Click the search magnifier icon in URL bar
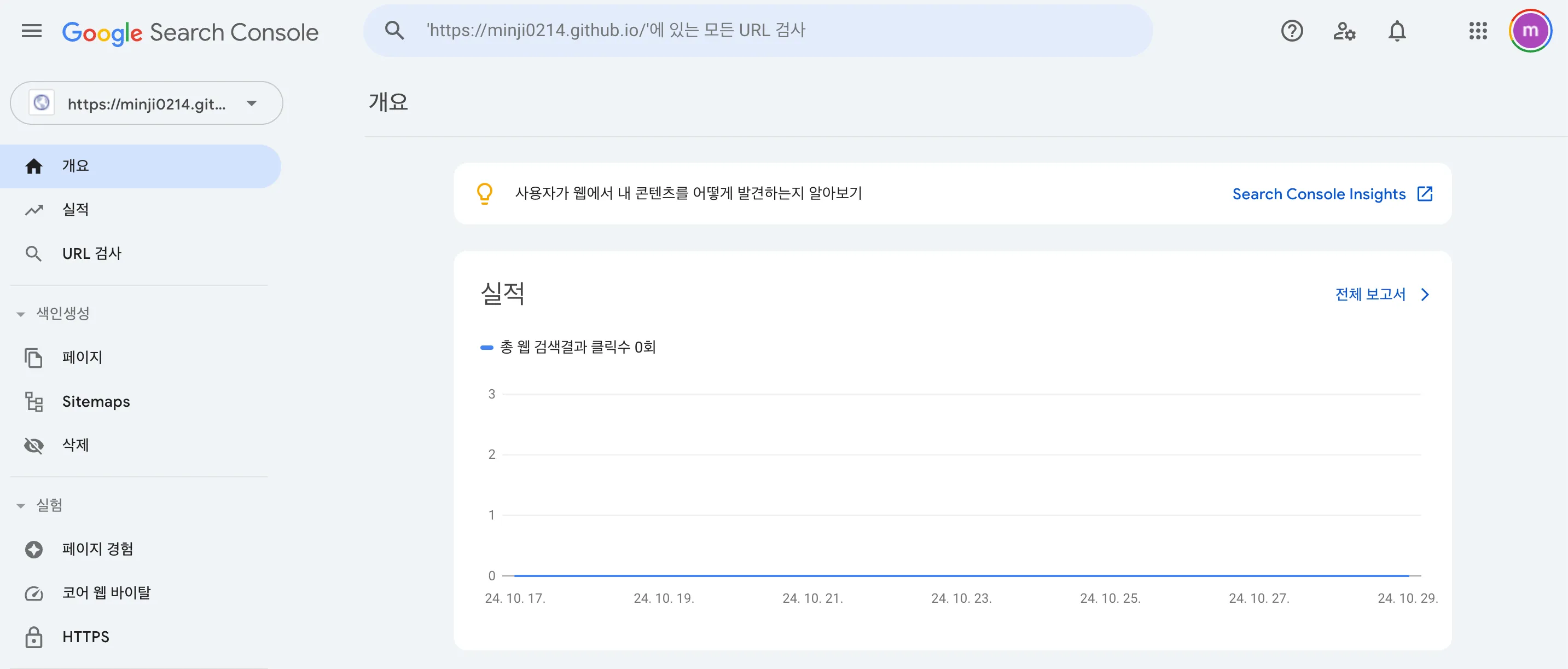Image resolution: width=1568 pixels, height=669 pixels. (394, 31)
